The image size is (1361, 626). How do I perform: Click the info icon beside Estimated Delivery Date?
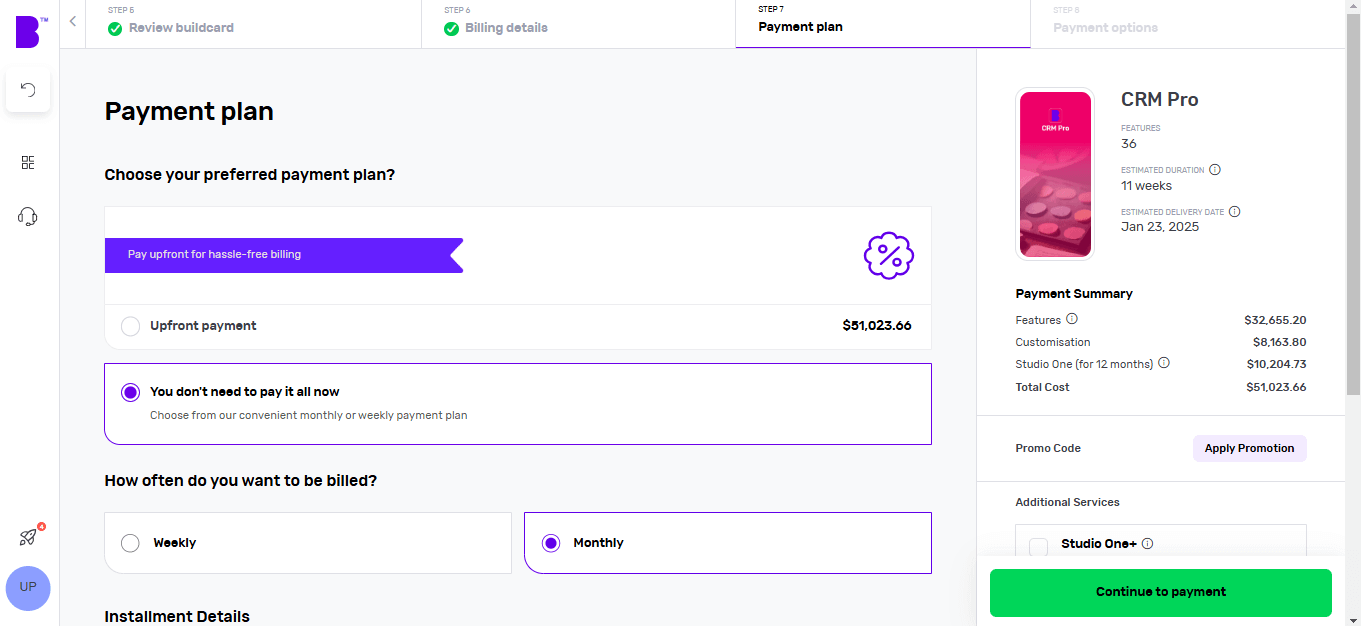click(1234, 211)
